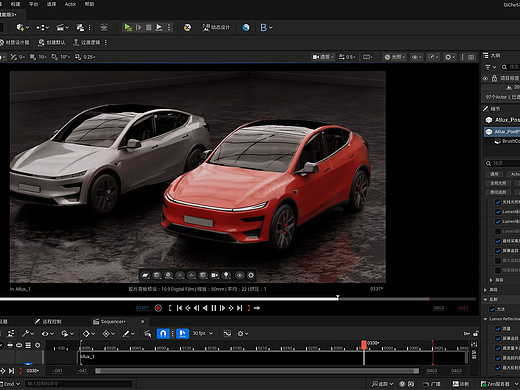Image resolution: width=520 pixels, height=390 pixels.
Task: Click the viewport playback progress bar
Action: pos(238,299)
